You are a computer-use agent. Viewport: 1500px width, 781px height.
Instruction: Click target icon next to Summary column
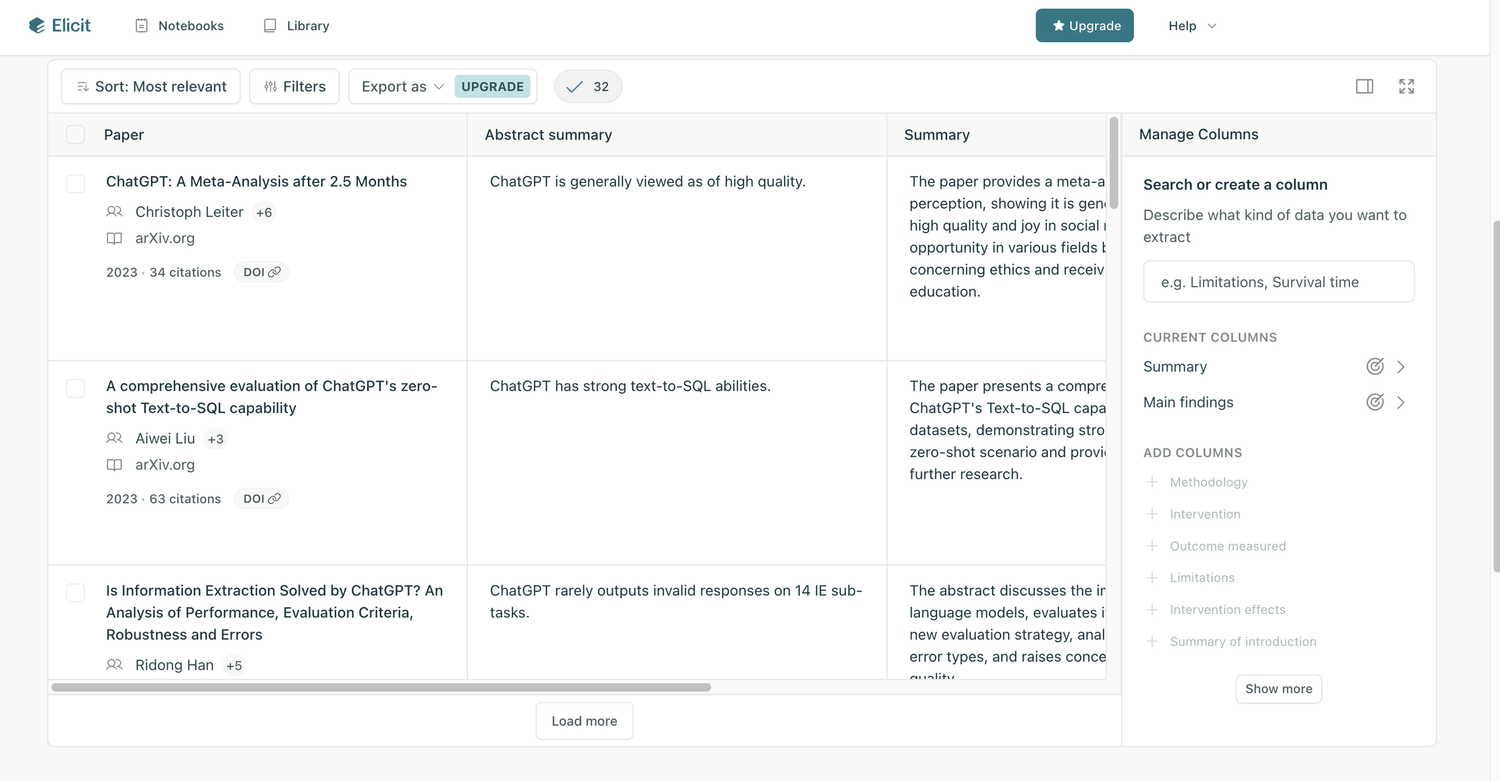pos(1375,367)
